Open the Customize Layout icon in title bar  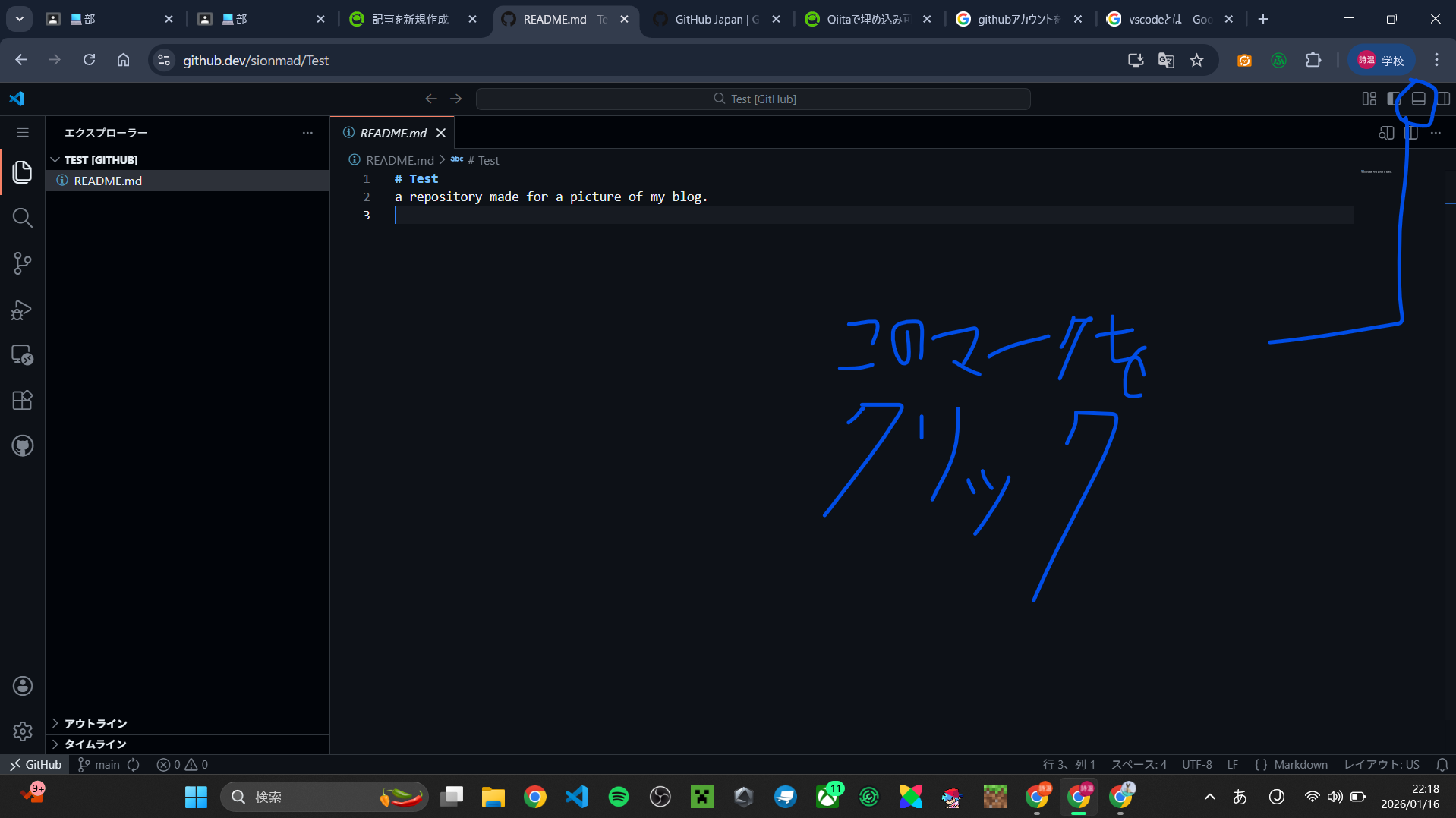(1369, 99)
